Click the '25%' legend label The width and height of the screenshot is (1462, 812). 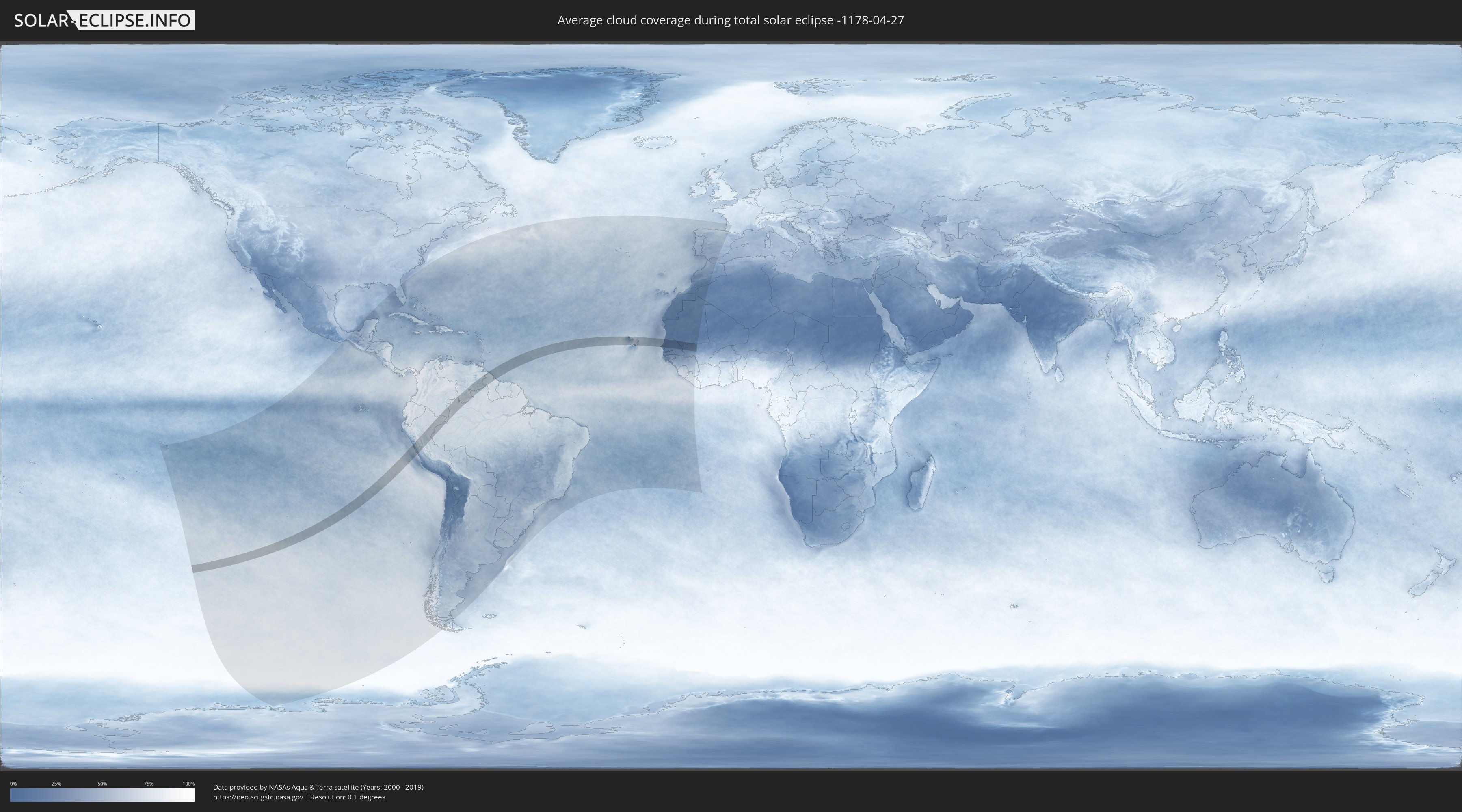coord(56,784)
